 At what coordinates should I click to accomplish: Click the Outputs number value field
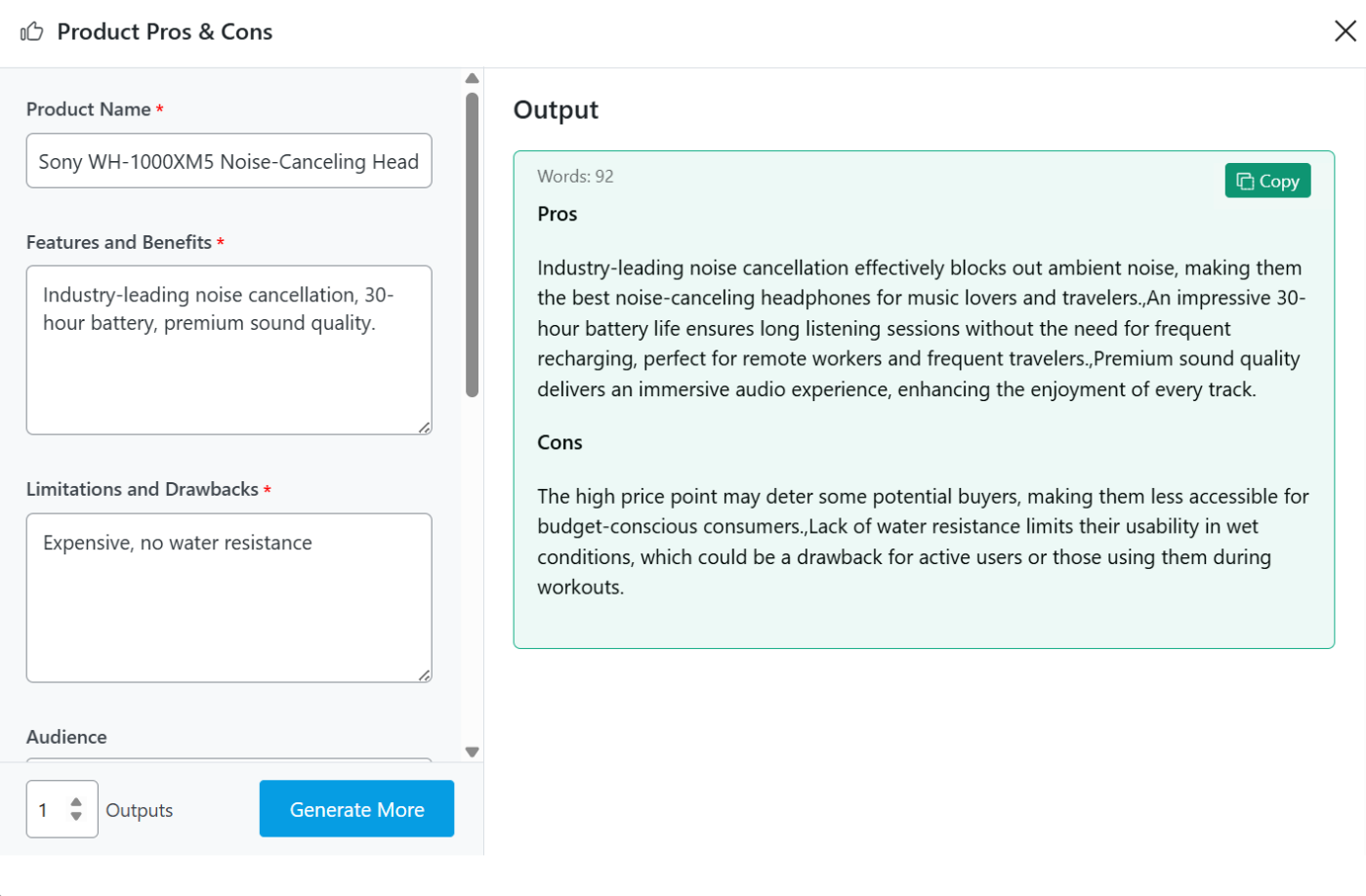[x=45, y=809]
